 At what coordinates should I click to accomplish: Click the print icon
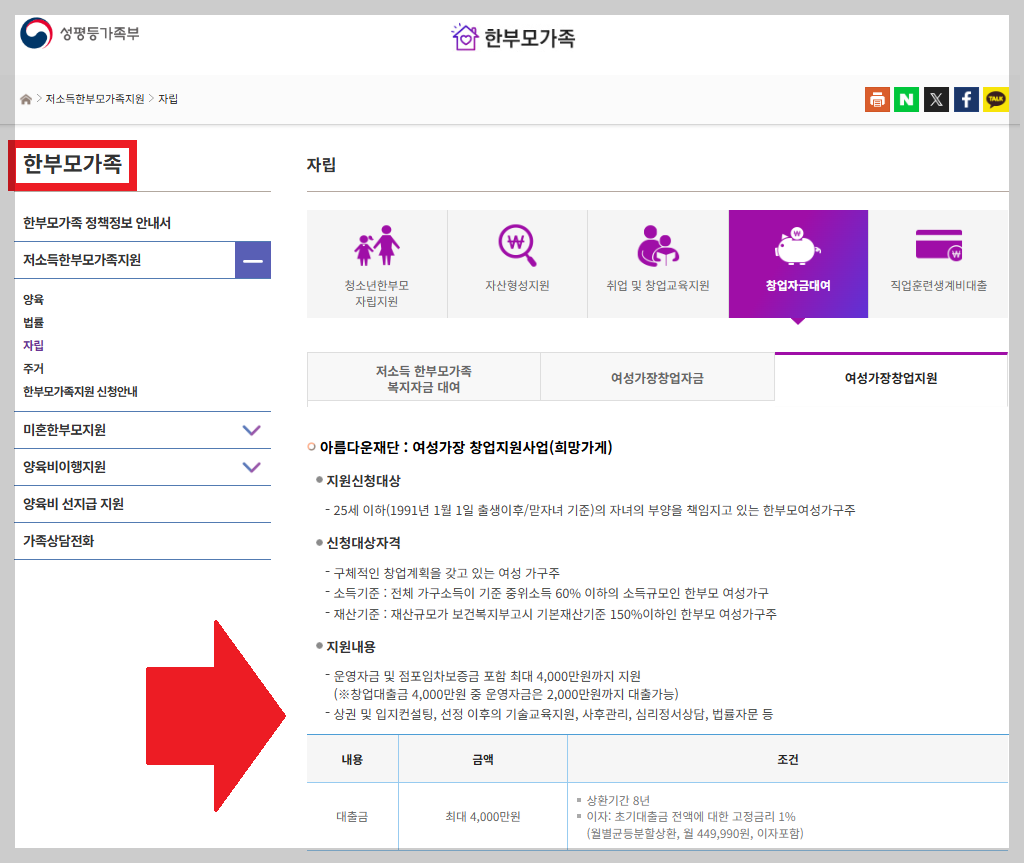click(877, 99)
